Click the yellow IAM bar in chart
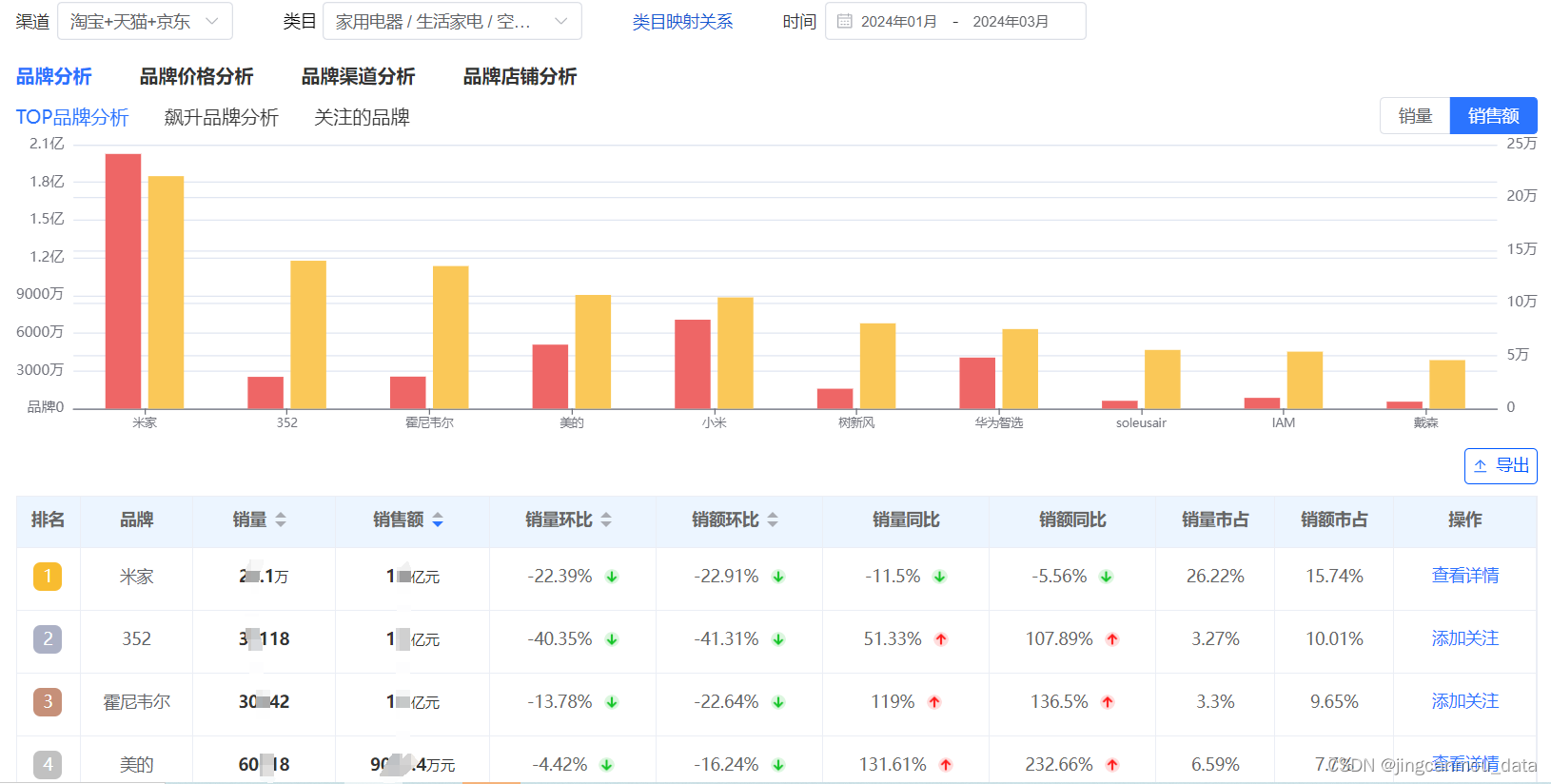This screenshot has width=1551, height=784. point(1305,381)
